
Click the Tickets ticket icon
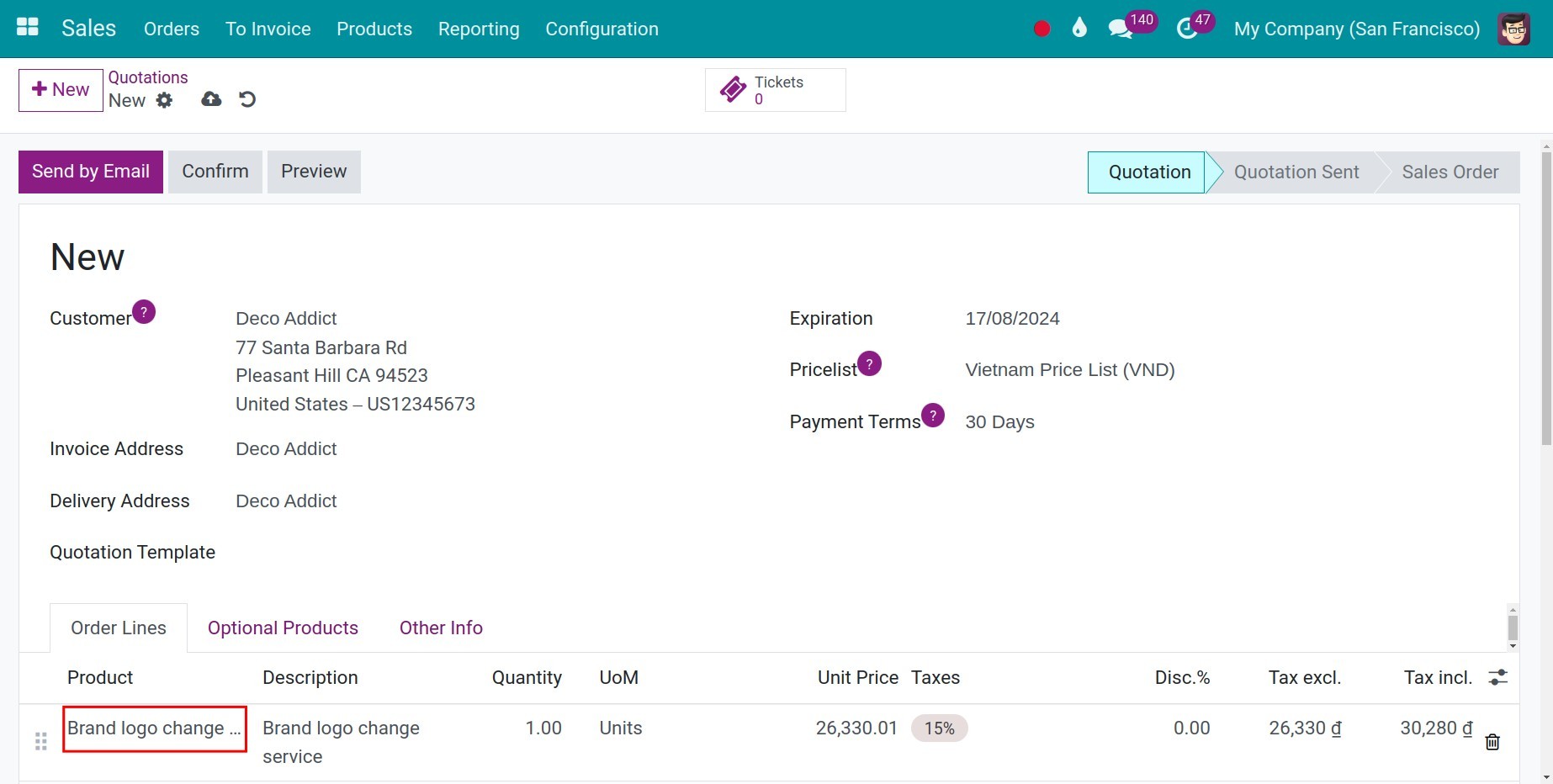click(x=733, y=89)
